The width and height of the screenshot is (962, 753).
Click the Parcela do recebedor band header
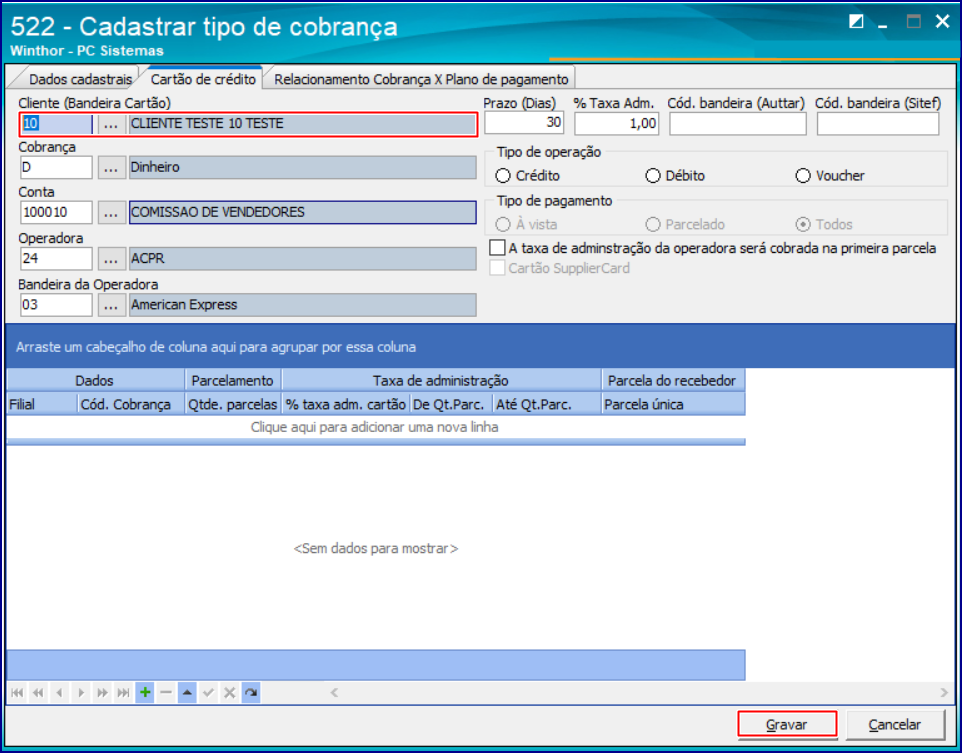[x=673, y=380]
